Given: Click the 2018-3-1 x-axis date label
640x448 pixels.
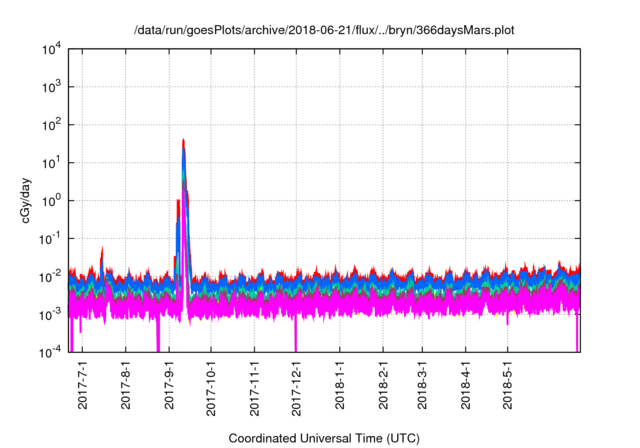Looking at the screenshot, I should point(422,385).
